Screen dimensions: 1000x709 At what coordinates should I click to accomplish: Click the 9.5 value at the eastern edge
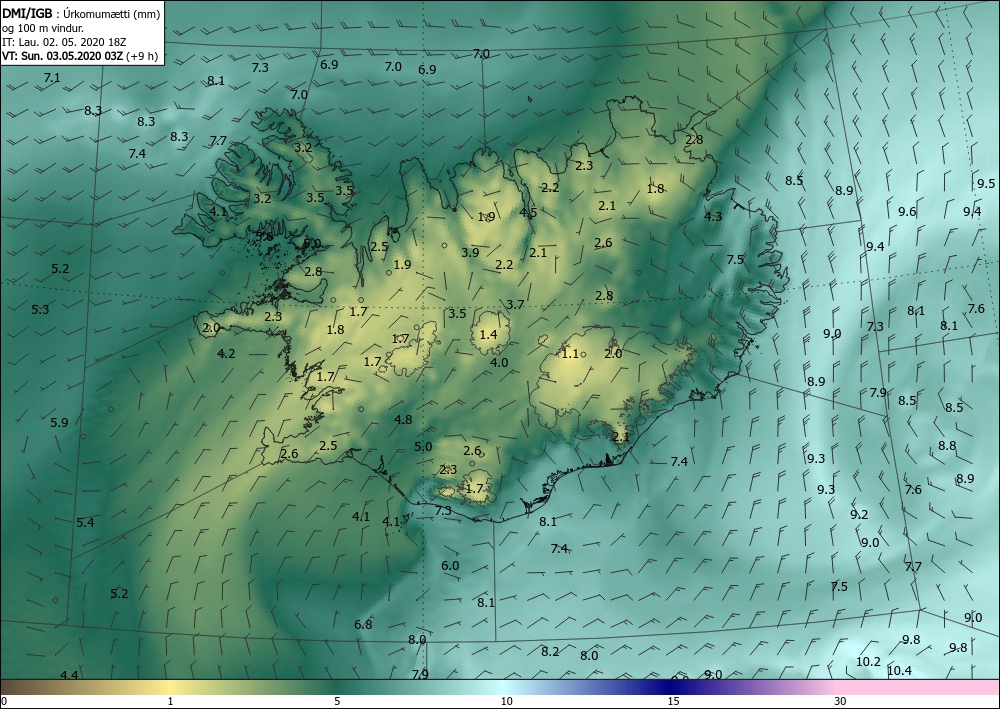pos(986,184)
